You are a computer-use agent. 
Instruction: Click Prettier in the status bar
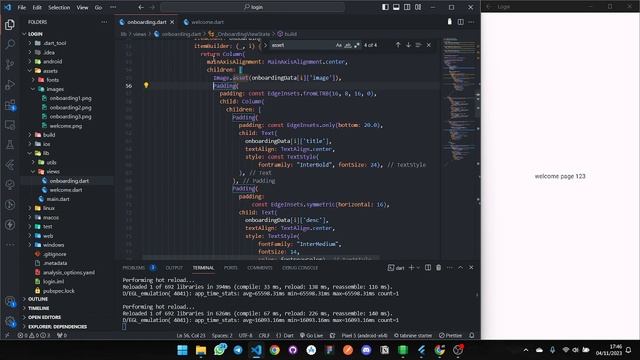[x=450, y=336]
